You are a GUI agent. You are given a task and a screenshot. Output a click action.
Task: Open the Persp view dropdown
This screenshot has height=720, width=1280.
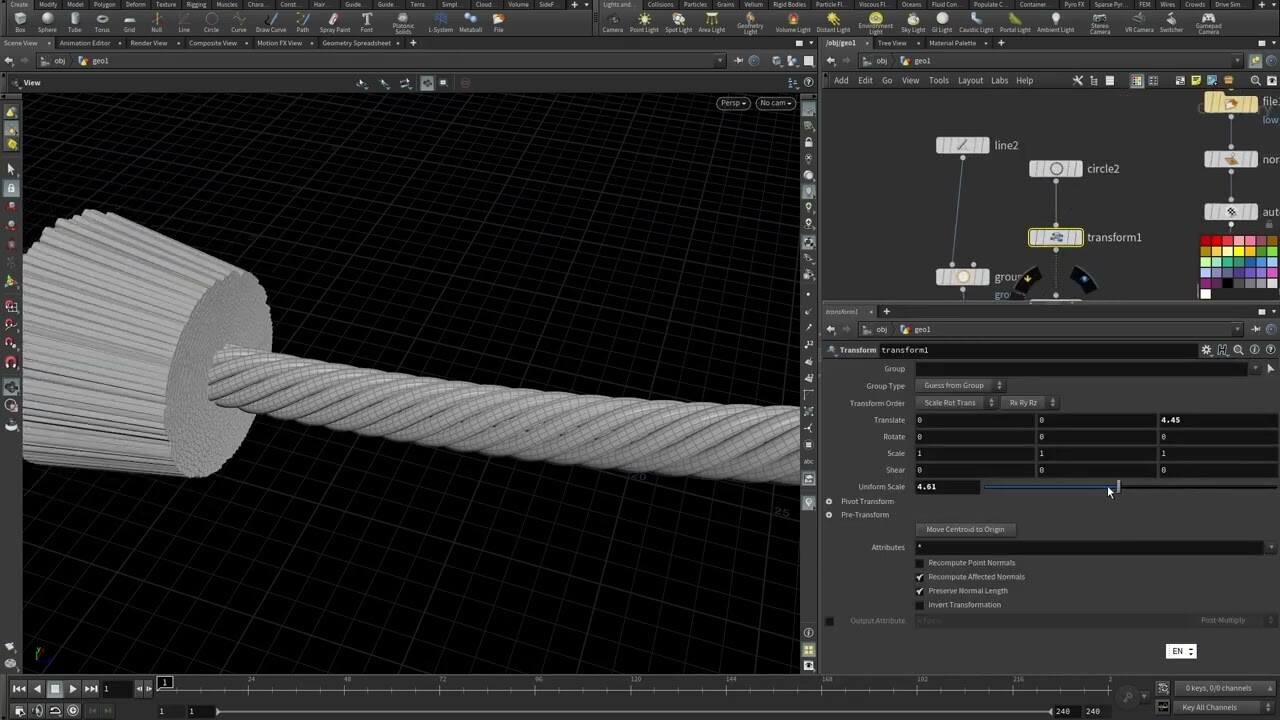tap(733, 103)
